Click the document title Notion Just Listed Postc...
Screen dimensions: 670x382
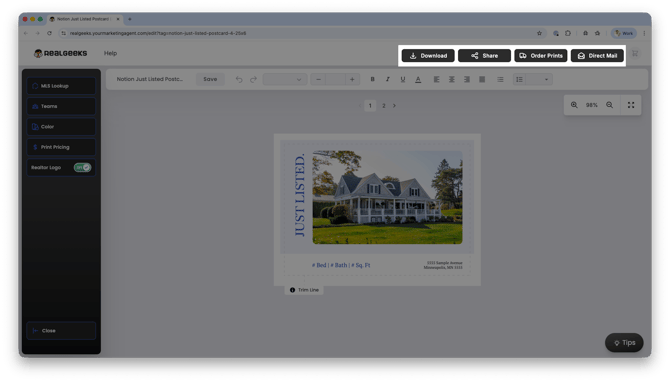[150, 79]
